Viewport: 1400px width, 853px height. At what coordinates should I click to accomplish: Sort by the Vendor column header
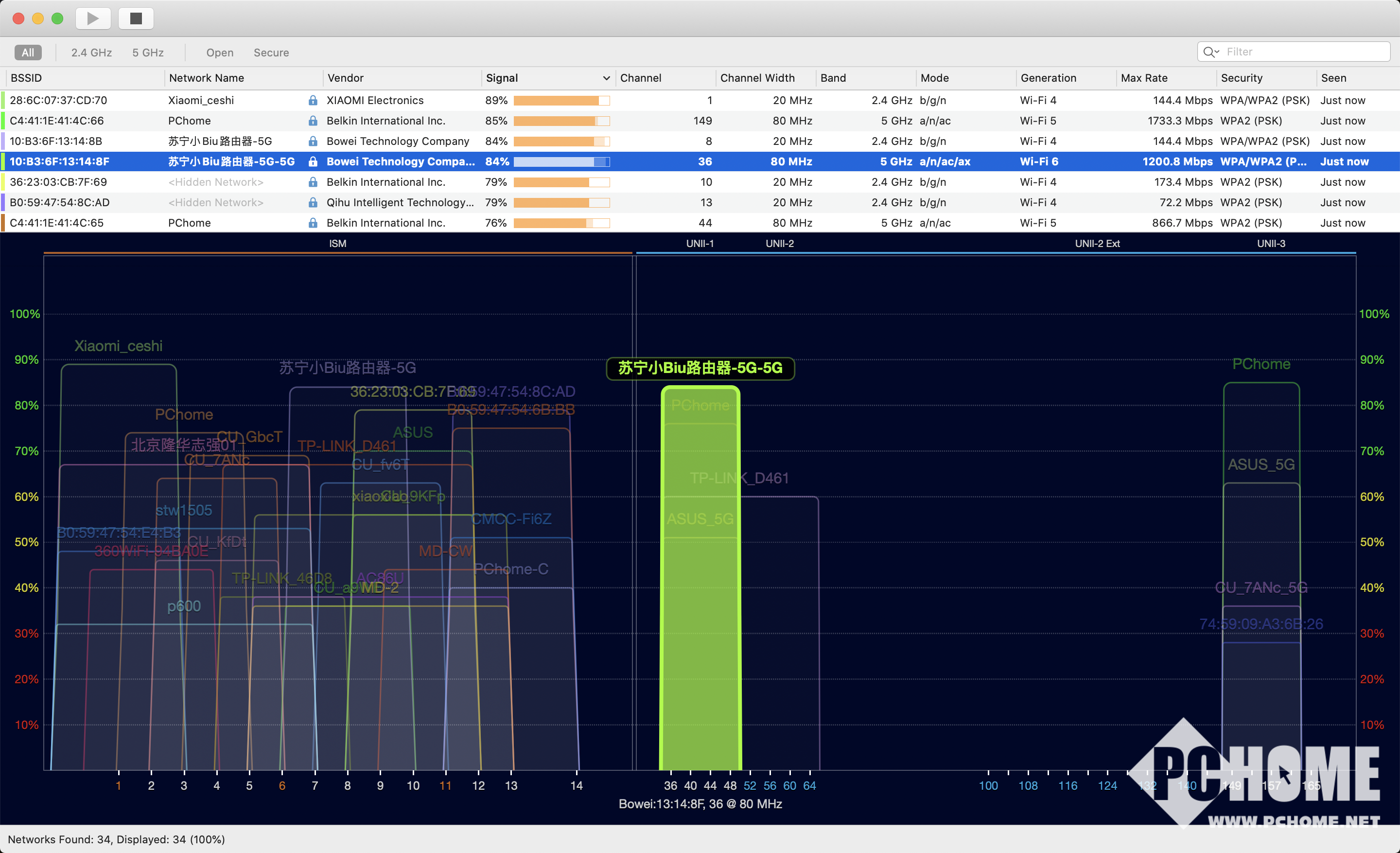click(x=402, y=78)
